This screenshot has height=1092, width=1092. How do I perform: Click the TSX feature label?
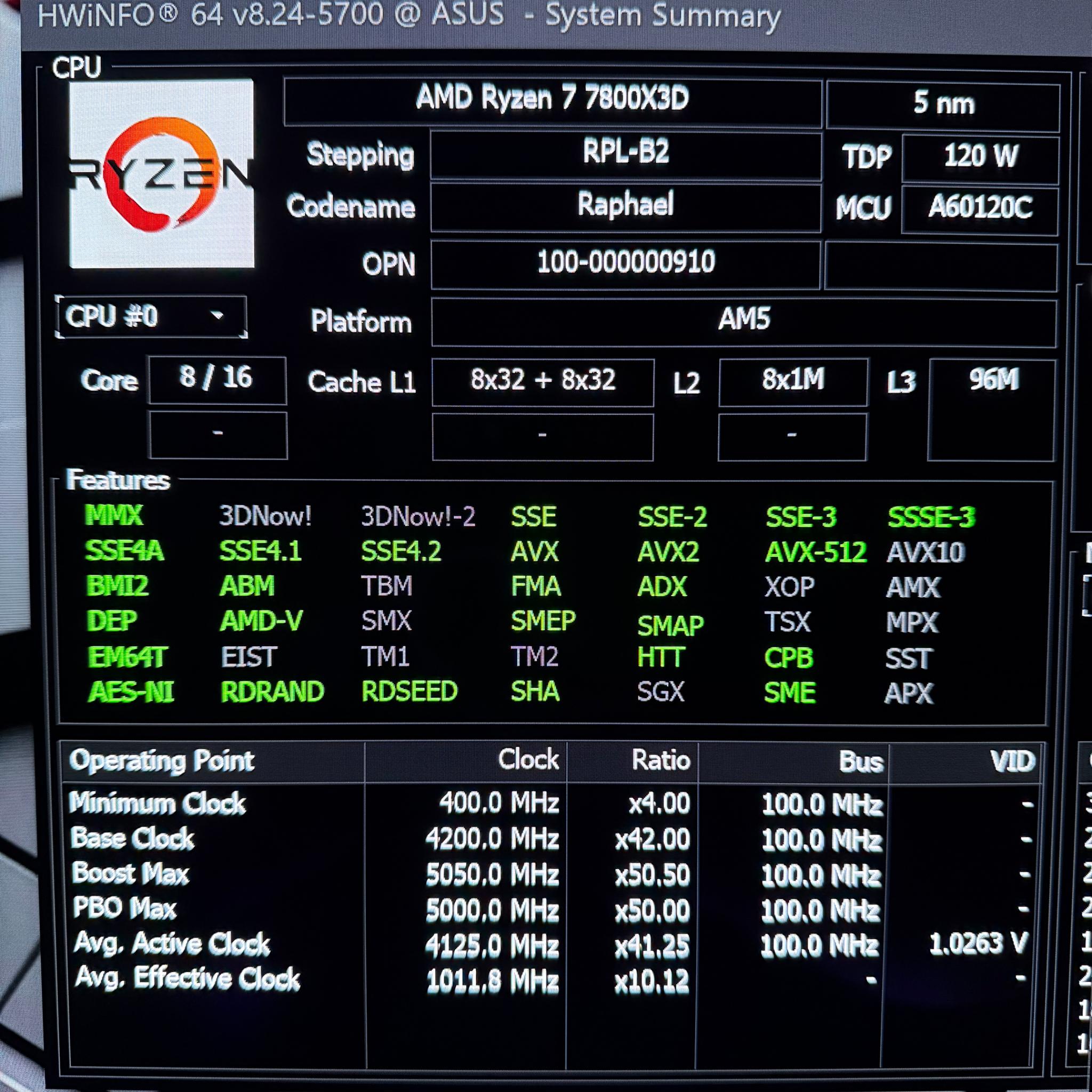coord(788,622)
